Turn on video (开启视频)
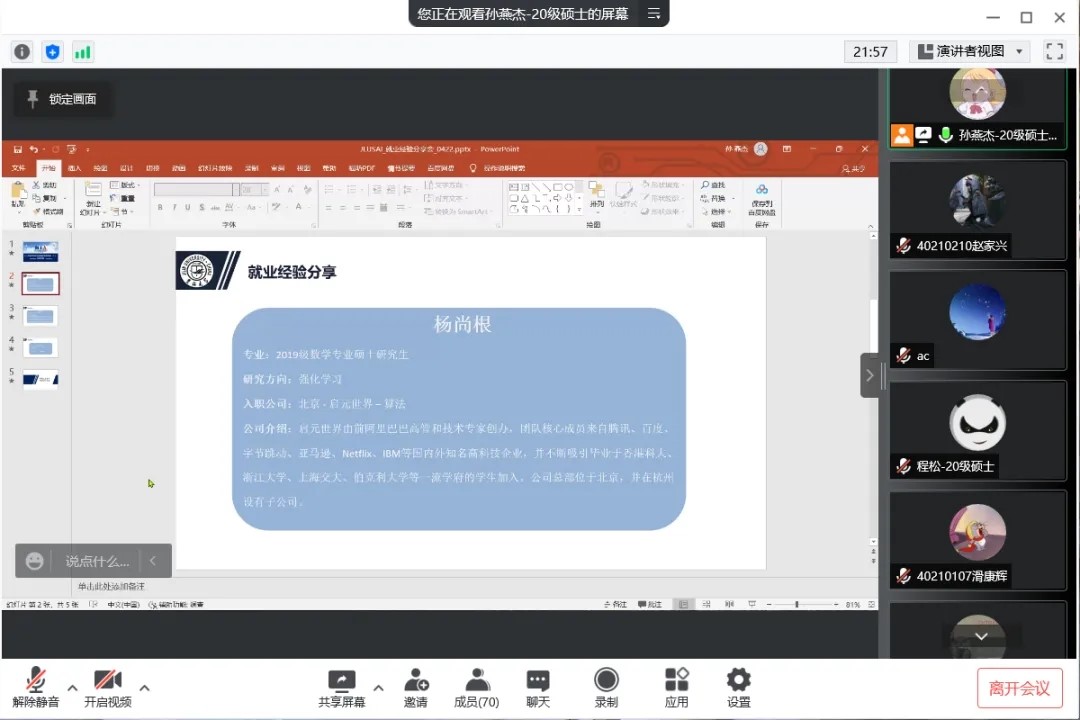1080x720 pixels. (x=108, y=686)
